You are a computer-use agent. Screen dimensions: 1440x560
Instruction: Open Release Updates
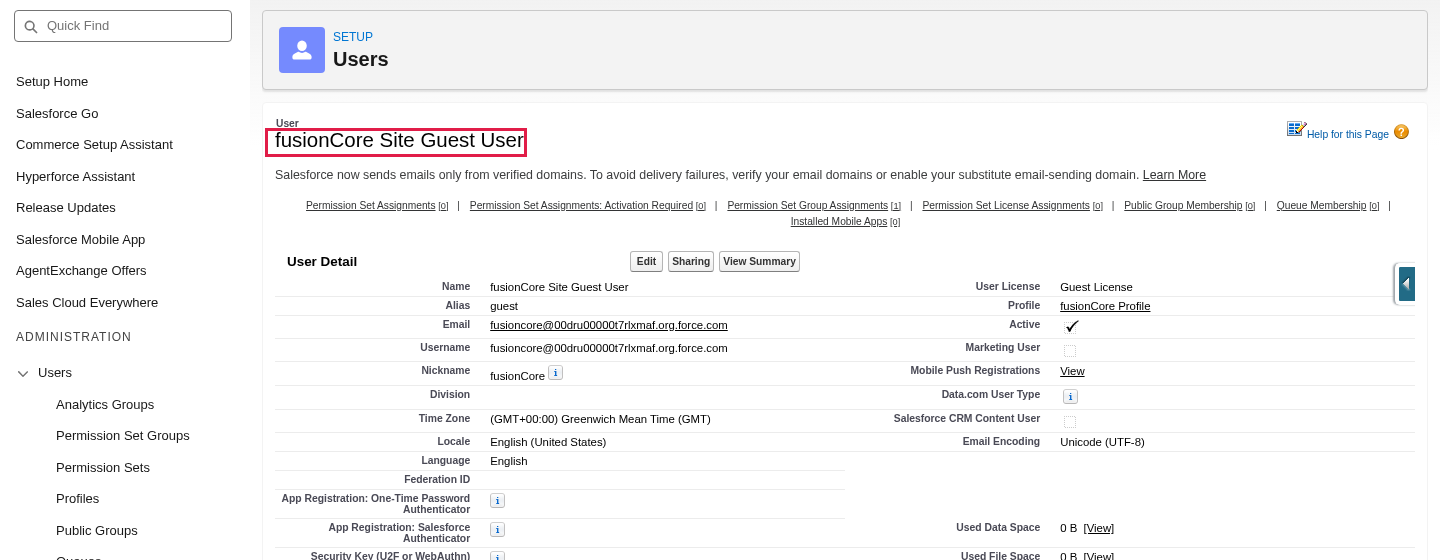point(66,208)
